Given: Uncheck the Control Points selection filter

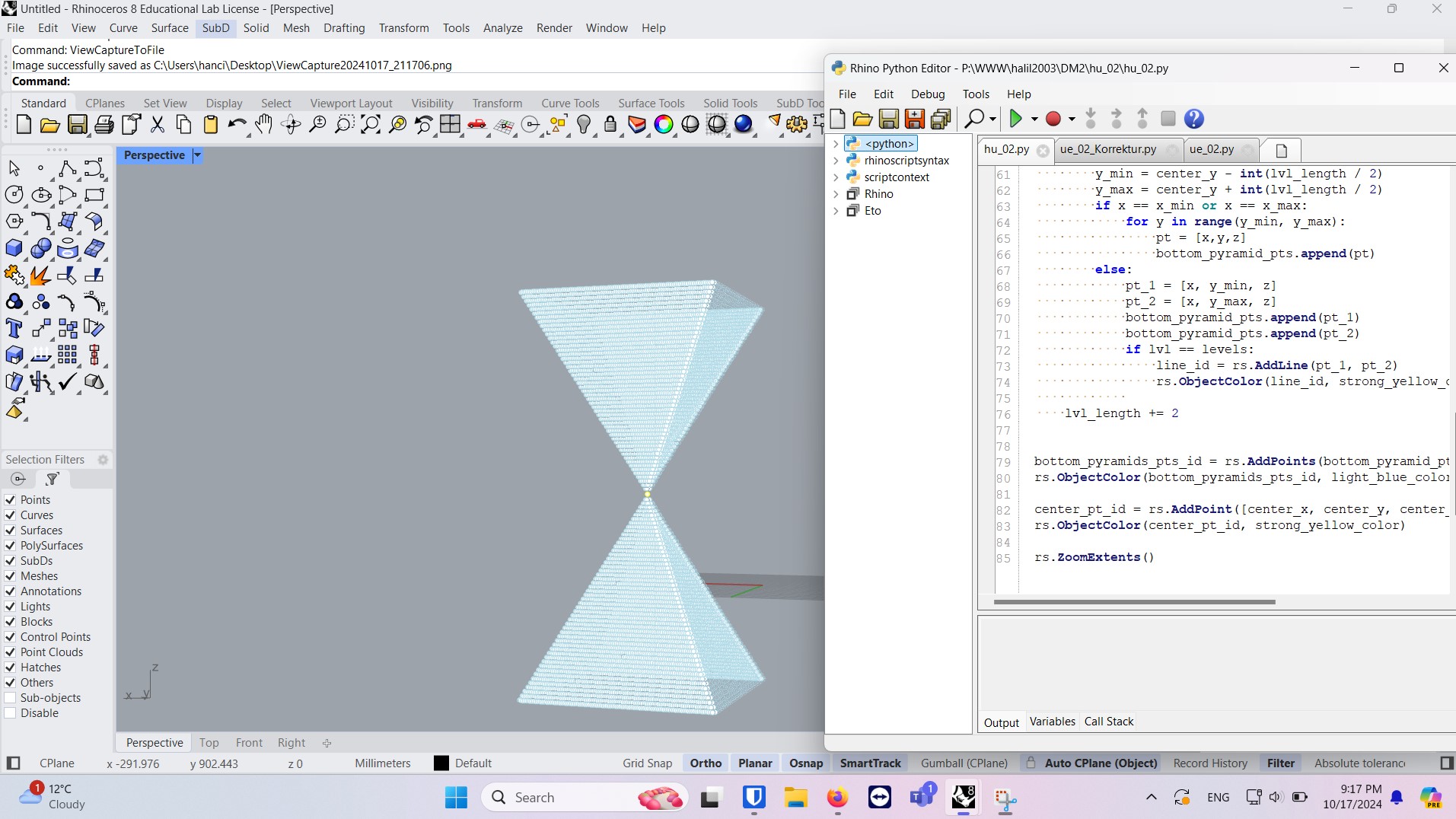Looking at the screenshot, I should (10, 636).
